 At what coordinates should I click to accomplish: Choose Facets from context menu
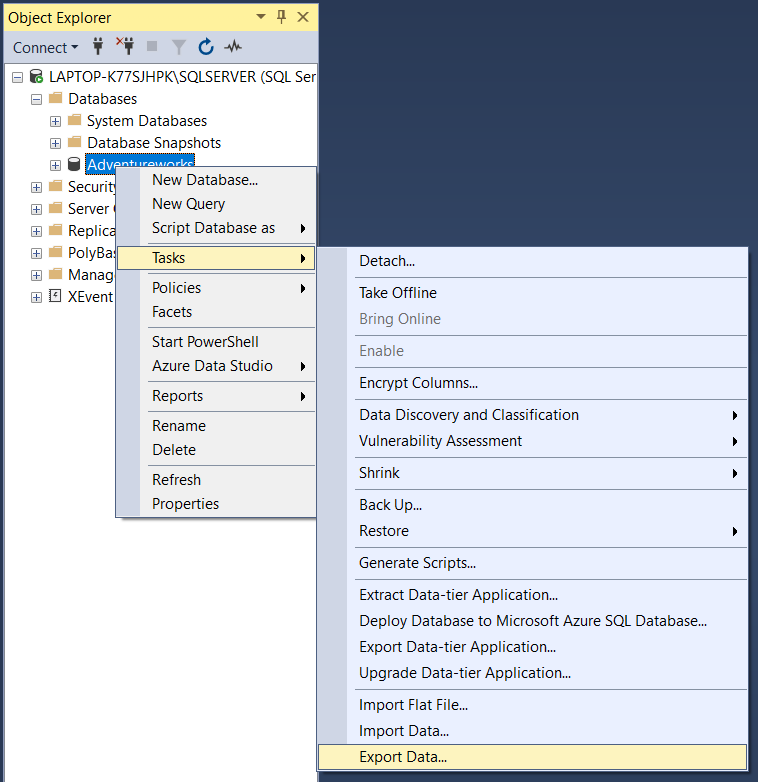[216, 312]
